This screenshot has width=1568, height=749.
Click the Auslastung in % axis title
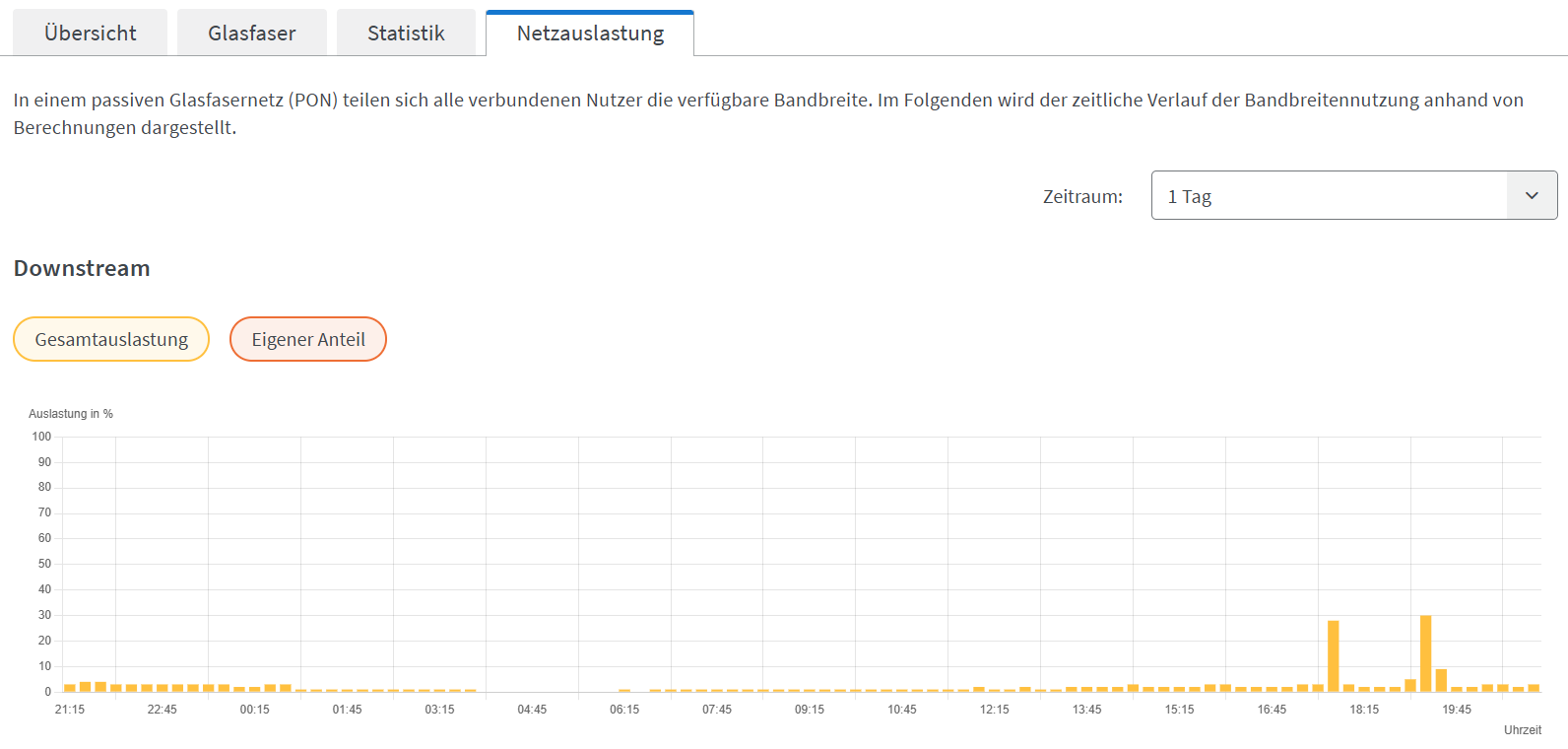(71, 414)
